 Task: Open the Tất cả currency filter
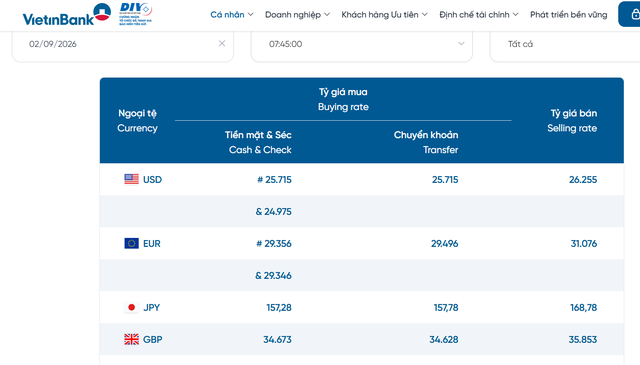(565, 44)
